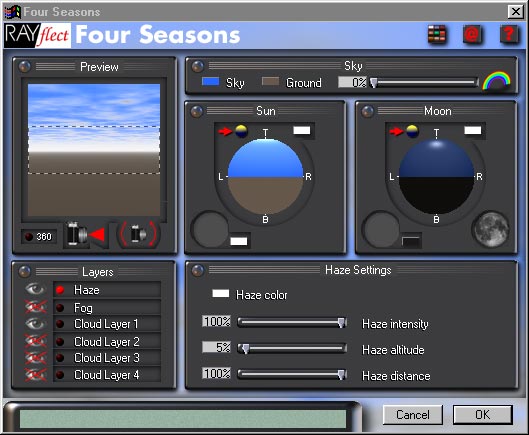Select Cloud Layer 1 in Layers list

[x=107, y=324]
